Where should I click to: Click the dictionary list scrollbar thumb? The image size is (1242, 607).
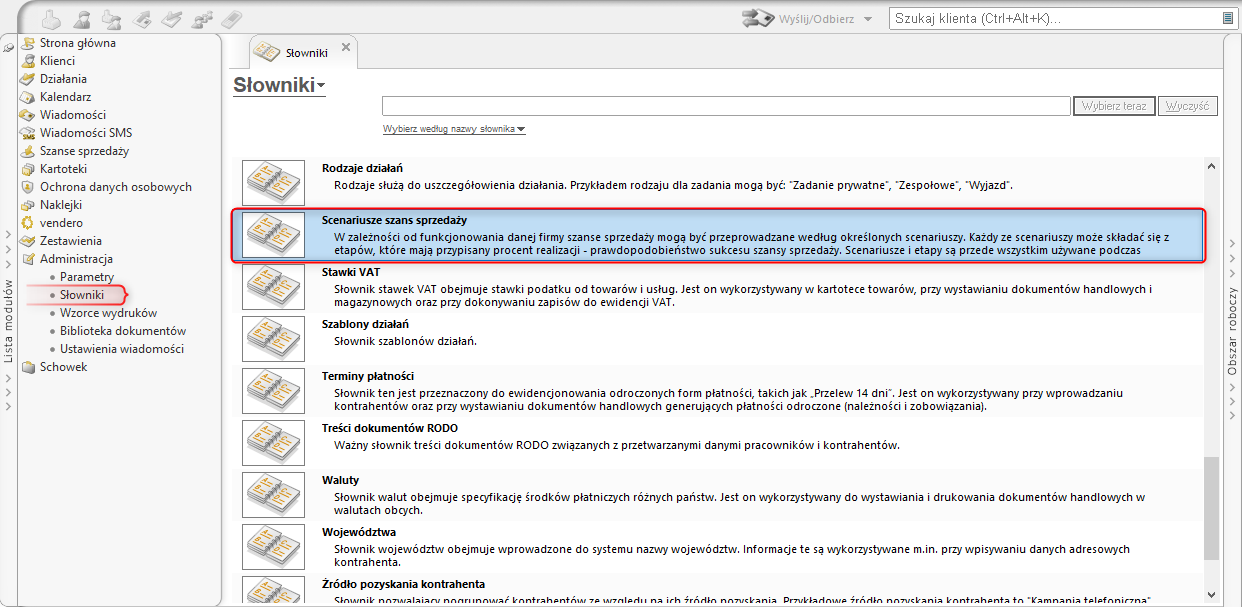(1212, 509)
